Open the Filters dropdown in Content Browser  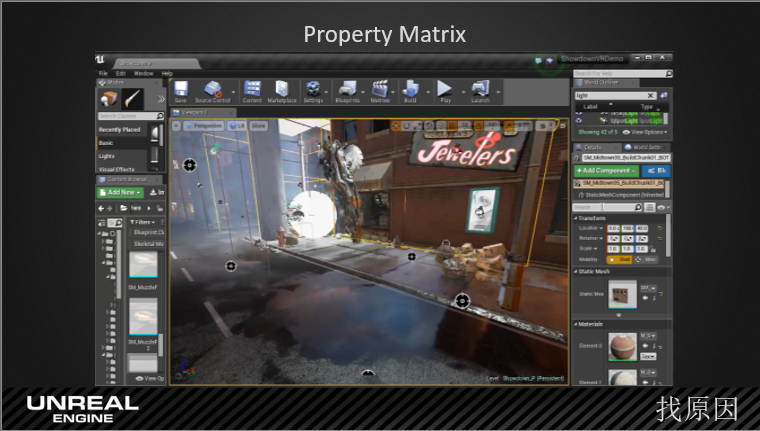click(x=142, y=223)
